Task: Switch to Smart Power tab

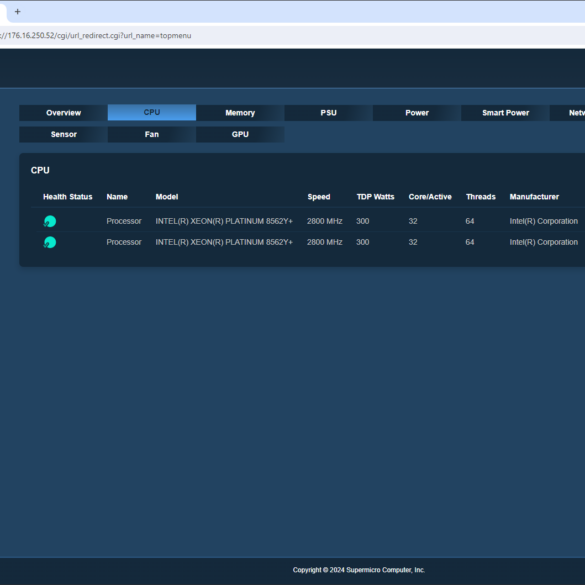Action: click(x=505, y=113)
